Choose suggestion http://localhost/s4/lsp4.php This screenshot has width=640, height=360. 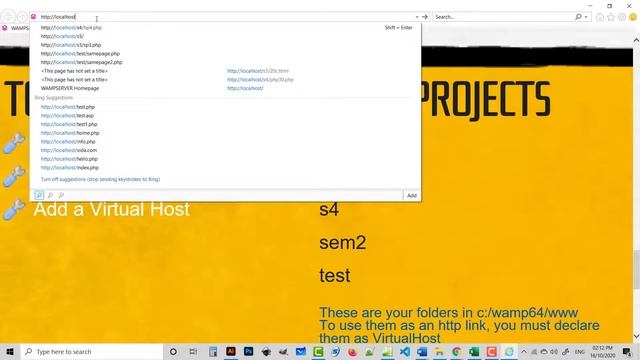71,28
